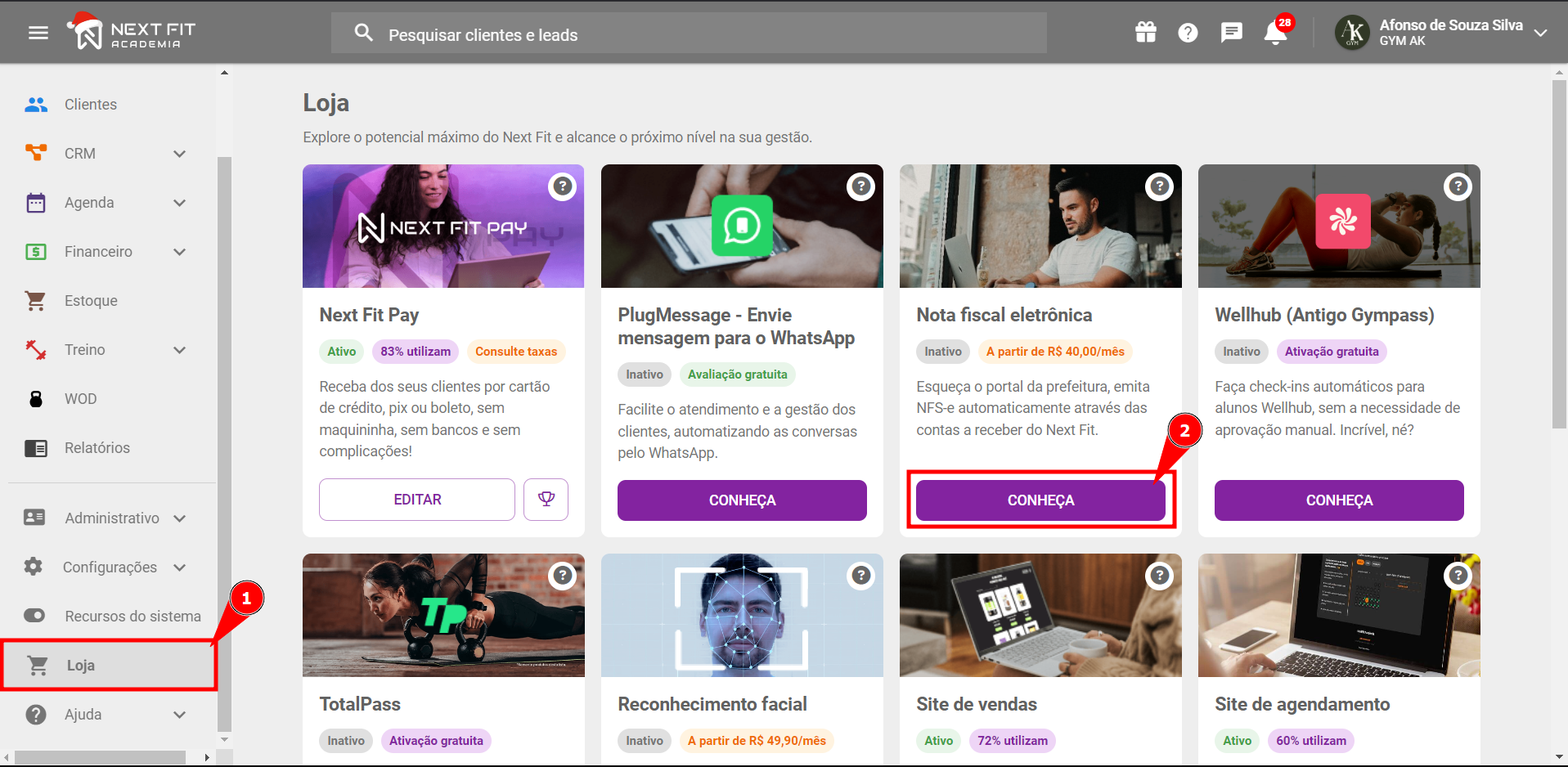1568x767 pixels.
Task: Click CONHEÇA on Nota fiscal eletrônica
Action: click(1040, 500)
